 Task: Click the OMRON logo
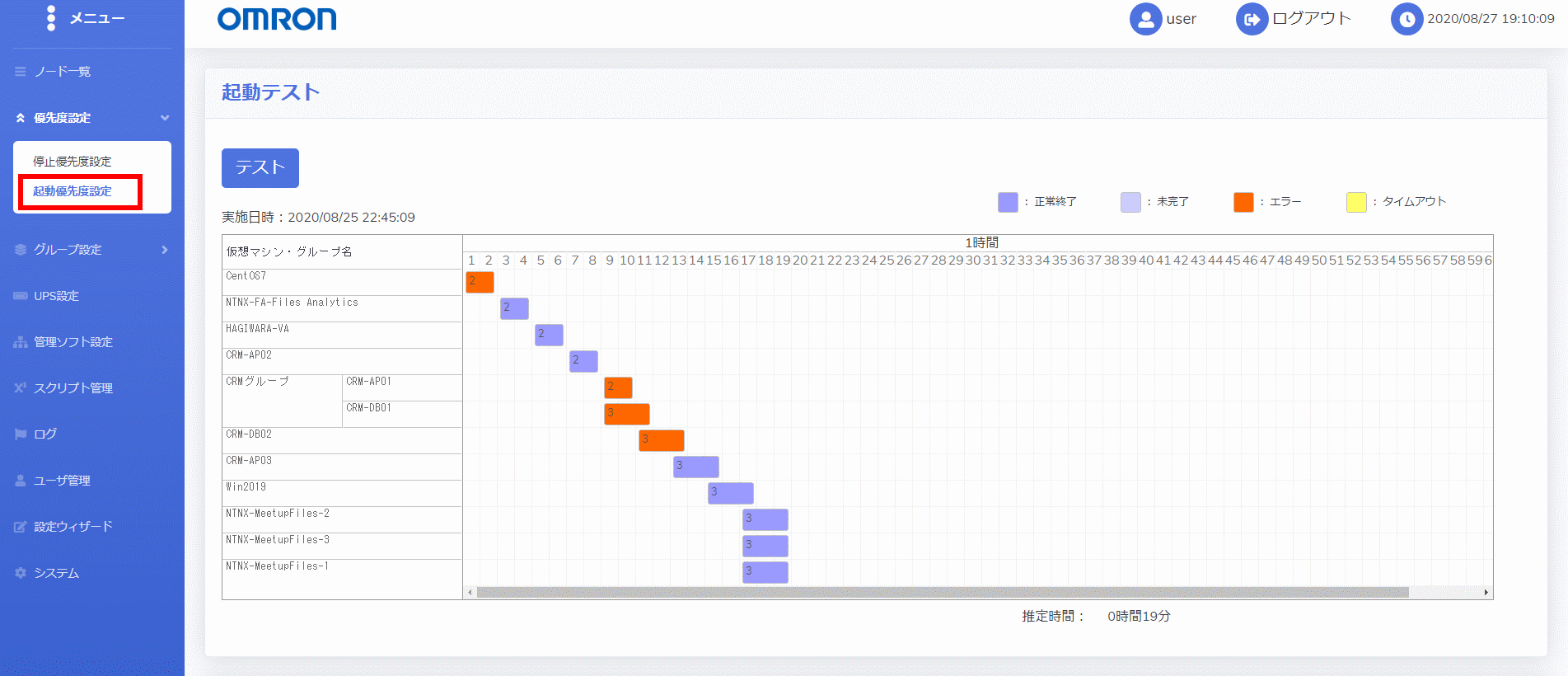[277, 19]
